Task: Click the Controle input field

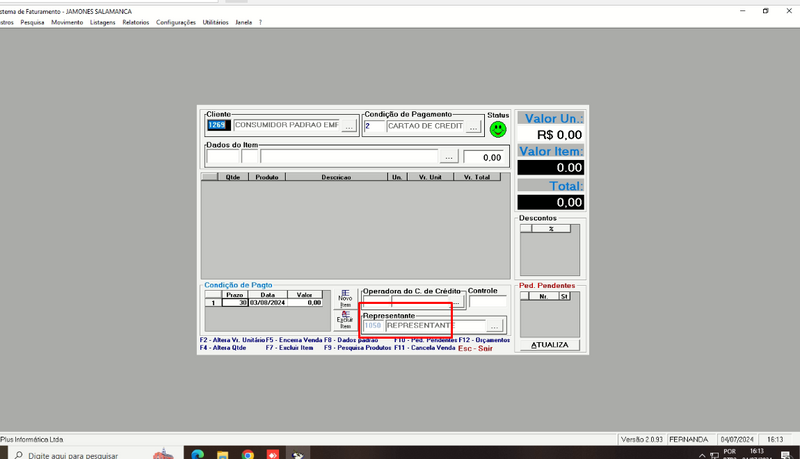Action: point(488,301)
